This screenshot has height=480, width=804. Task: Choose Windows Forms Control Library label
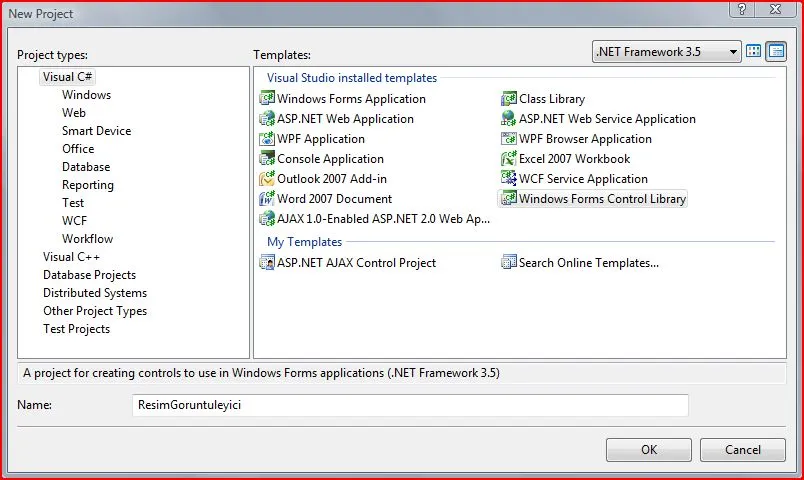[x=602, y=198]
